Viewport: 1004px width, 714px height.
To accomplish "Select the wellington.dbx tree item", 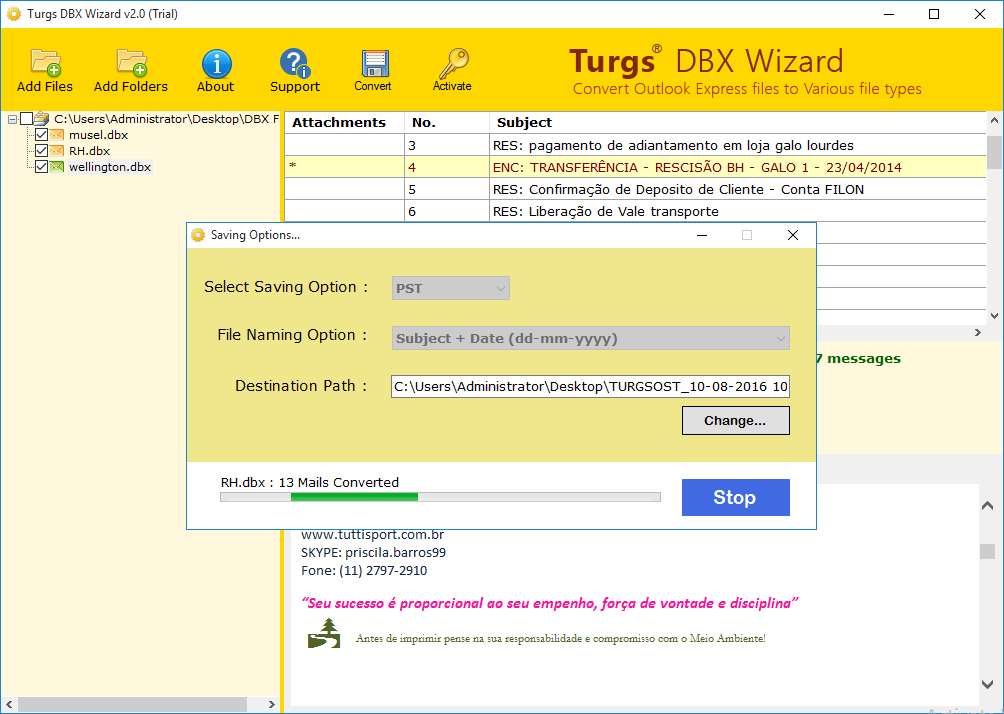I will coord(110,166).
